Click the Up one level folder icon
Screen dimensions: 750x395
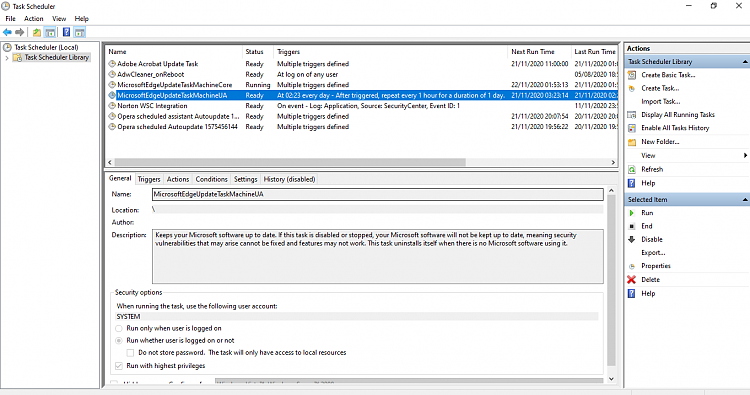point(37,32)
